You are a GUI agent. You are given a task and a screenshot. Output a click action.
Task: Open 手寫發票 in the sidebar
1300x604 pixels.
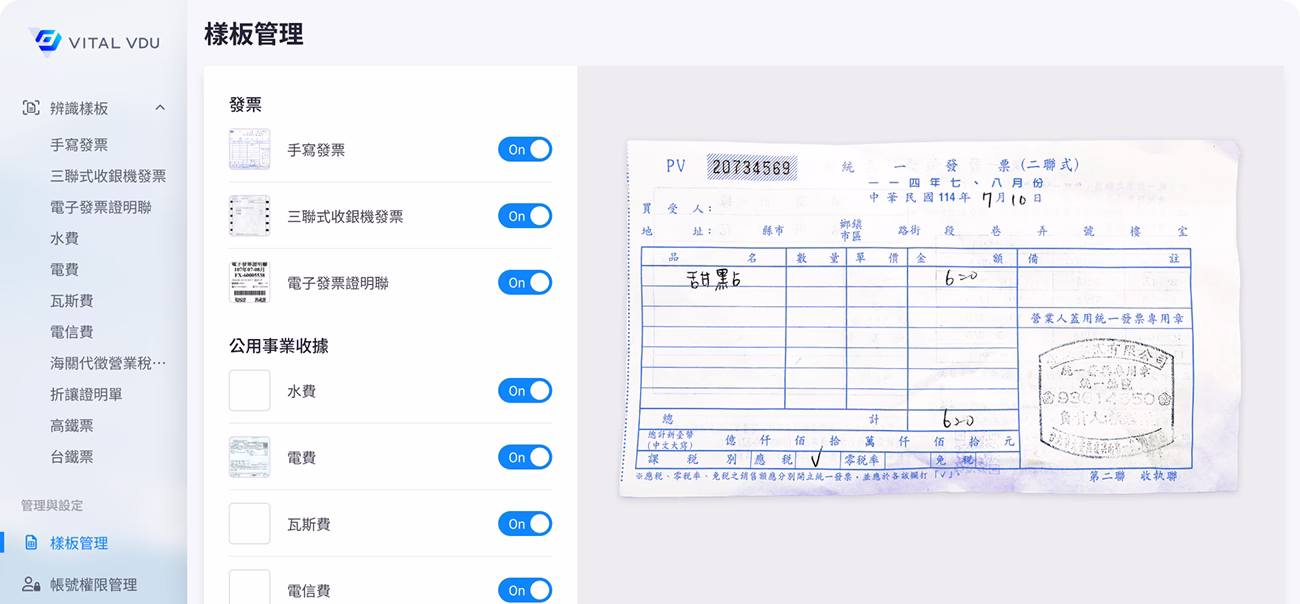(x=79, y=145)
